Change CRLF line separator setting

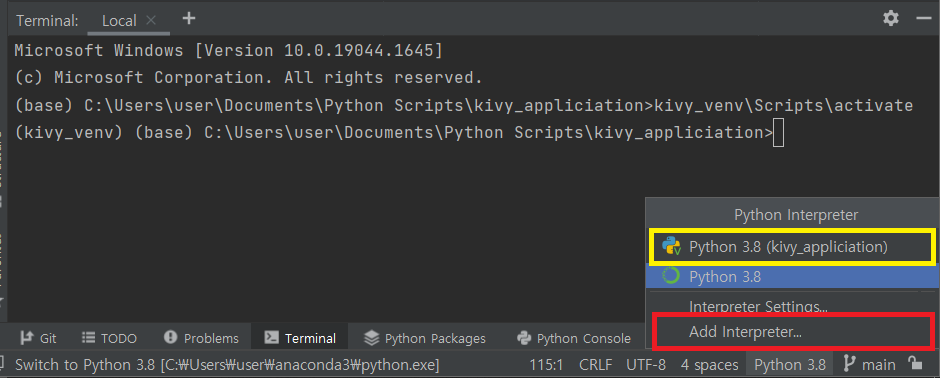[596, 364]
